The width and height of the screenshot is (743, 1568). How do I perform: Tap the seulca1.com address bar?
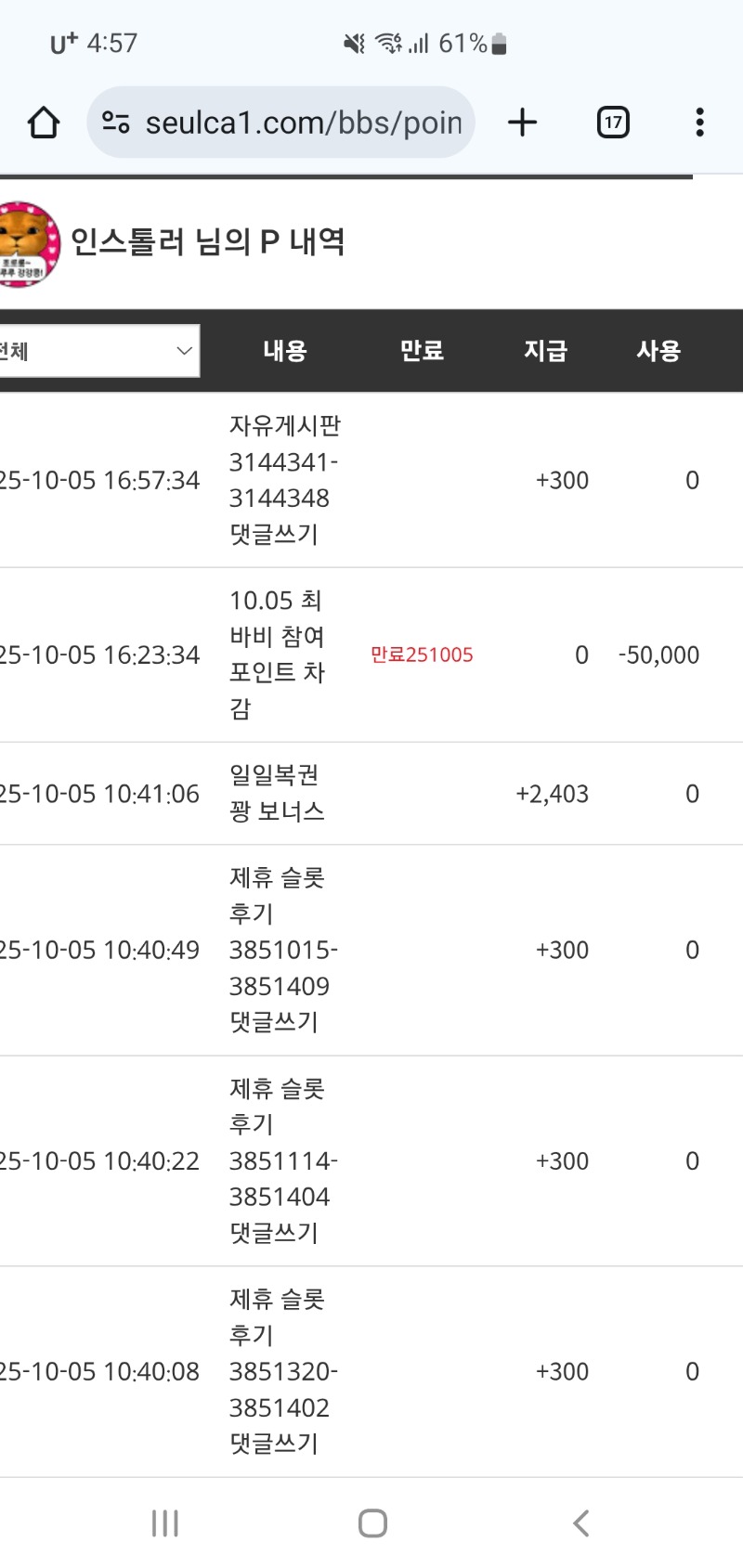302,123
